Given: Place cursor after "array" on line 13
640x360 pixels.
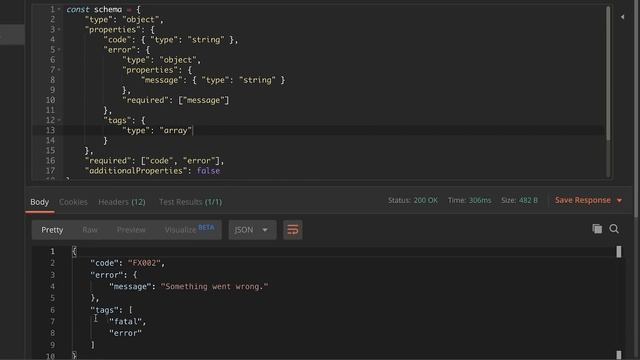Looking at the screenshot, I should point(193,130).
